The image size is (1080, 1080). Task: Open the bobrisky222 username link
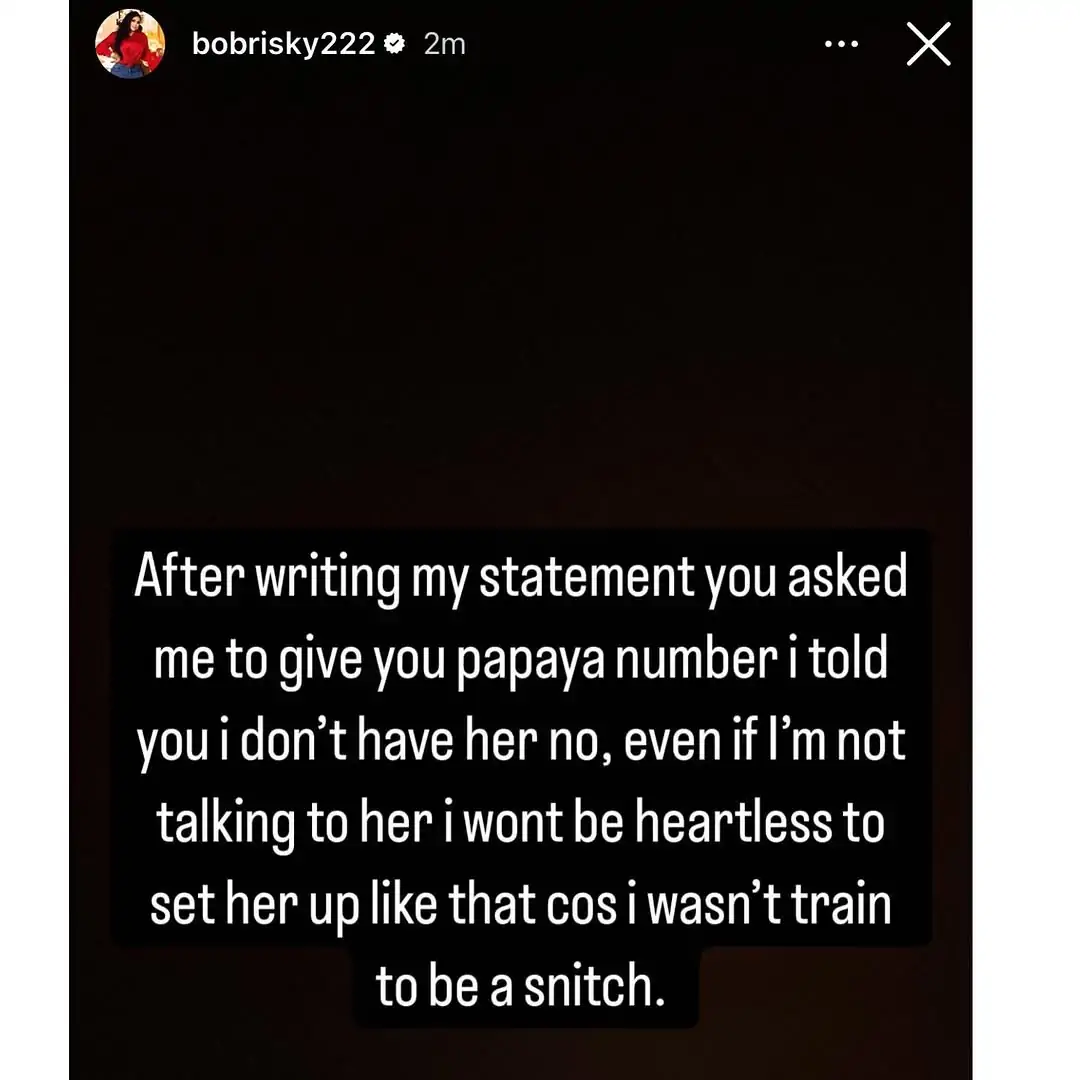click(x=283, y=44)
